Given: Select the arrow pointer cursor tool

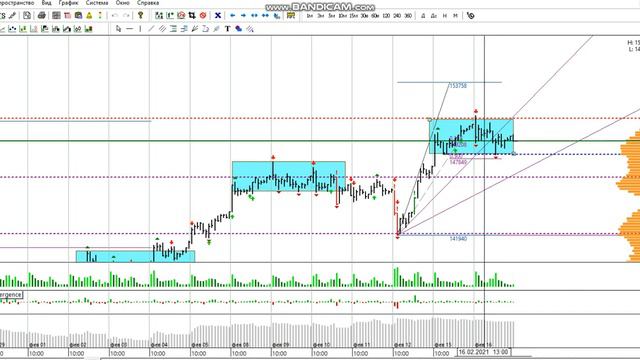Looking at the screenshot, I should click(118, 29).
